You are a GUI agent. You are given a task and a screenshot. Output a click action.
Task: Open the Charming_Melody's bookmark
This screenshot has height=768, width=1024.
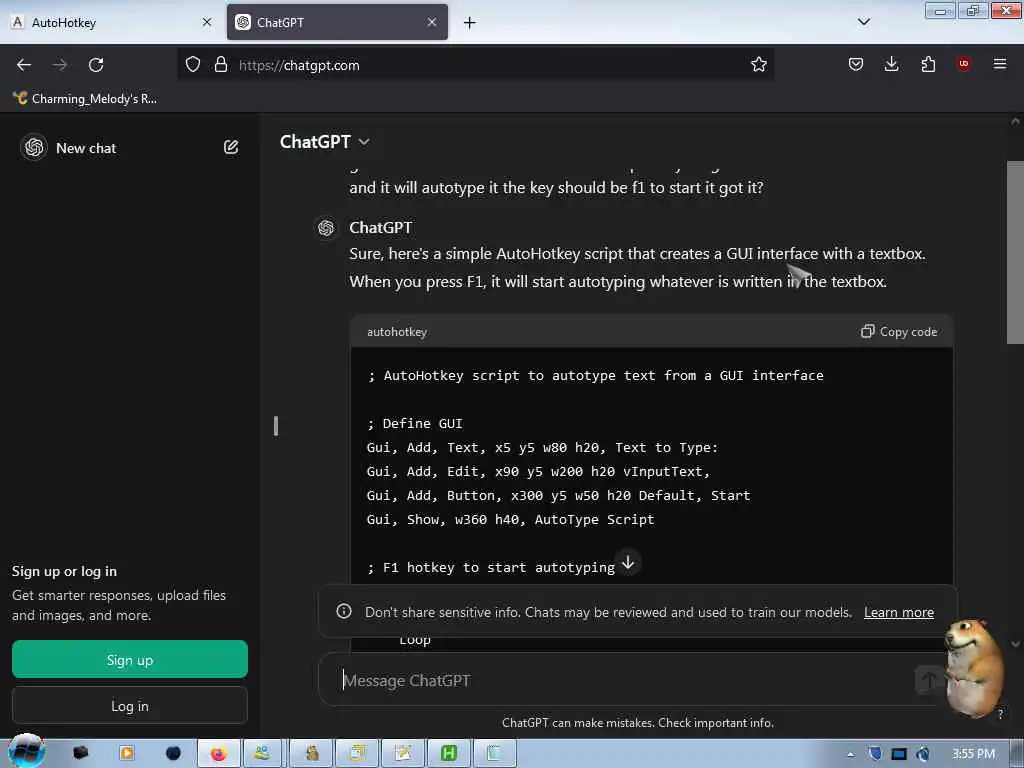(x=85, y=99)
